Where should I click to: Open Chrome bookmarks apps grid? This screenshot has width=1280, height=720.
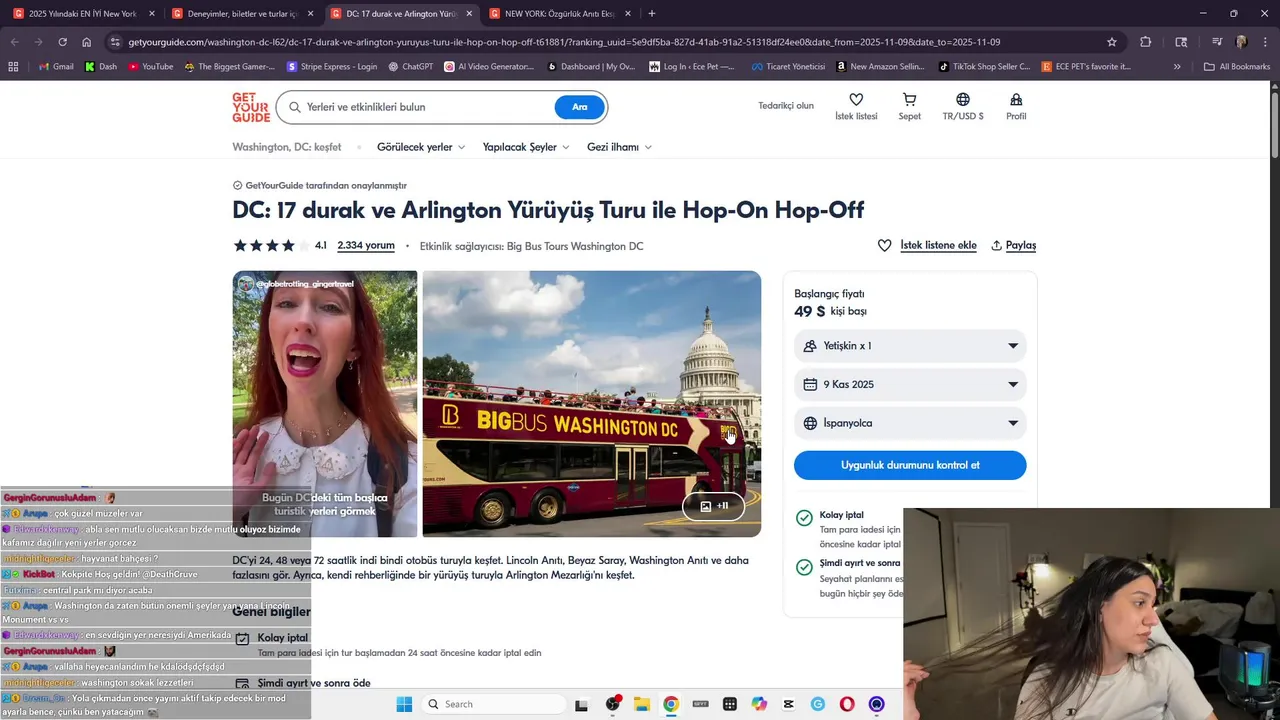(13, 66)
